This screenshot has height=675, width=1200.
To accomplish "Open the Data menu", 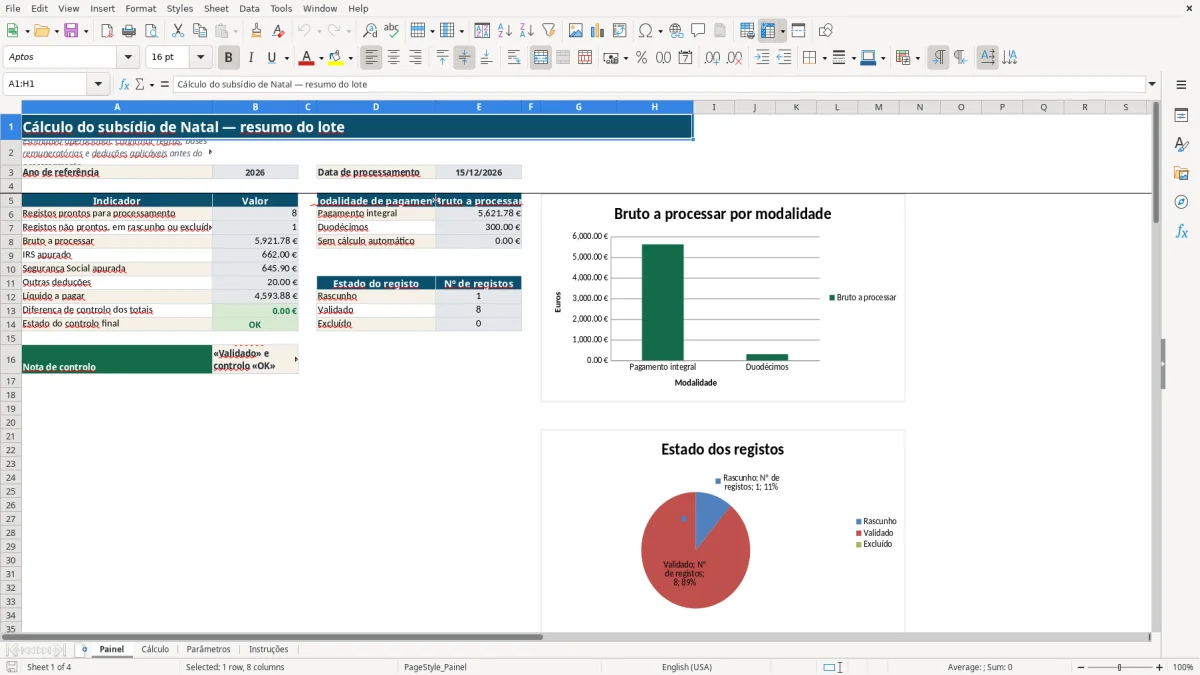I will pyautogui.click(x=249, y=8).
